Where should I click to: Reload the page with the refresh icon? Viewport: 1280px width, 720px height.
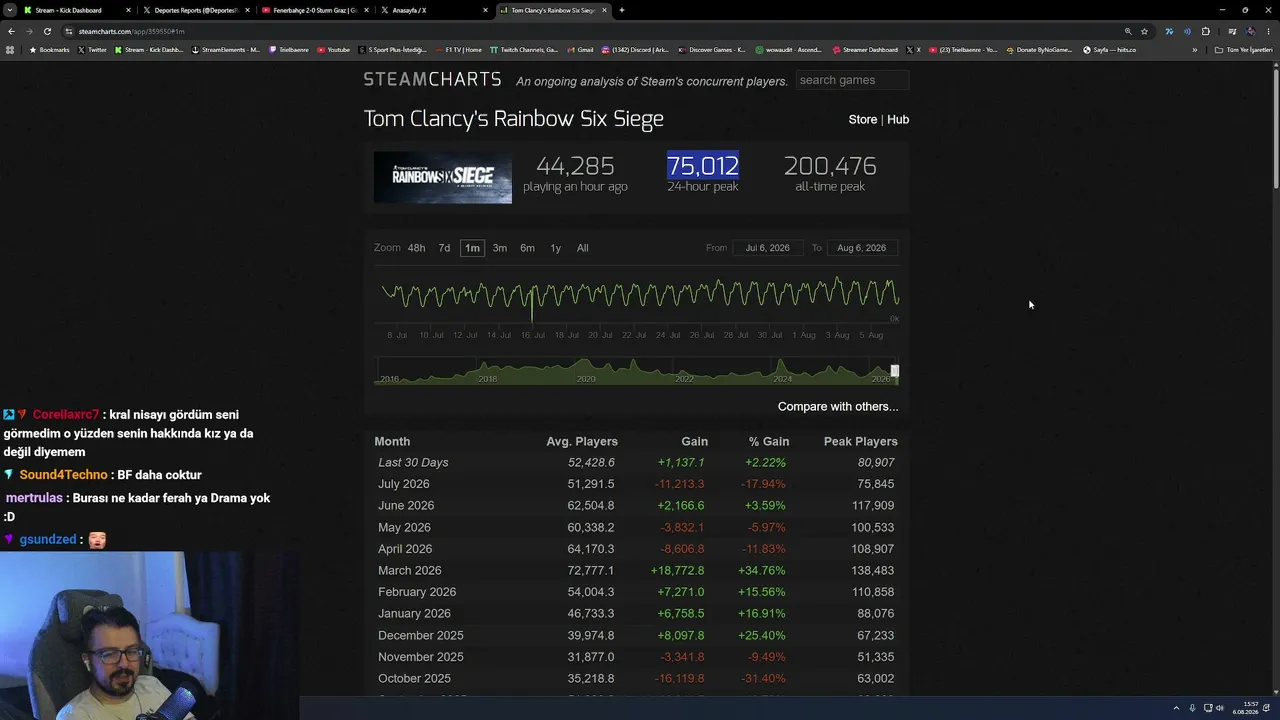point(47,31)
